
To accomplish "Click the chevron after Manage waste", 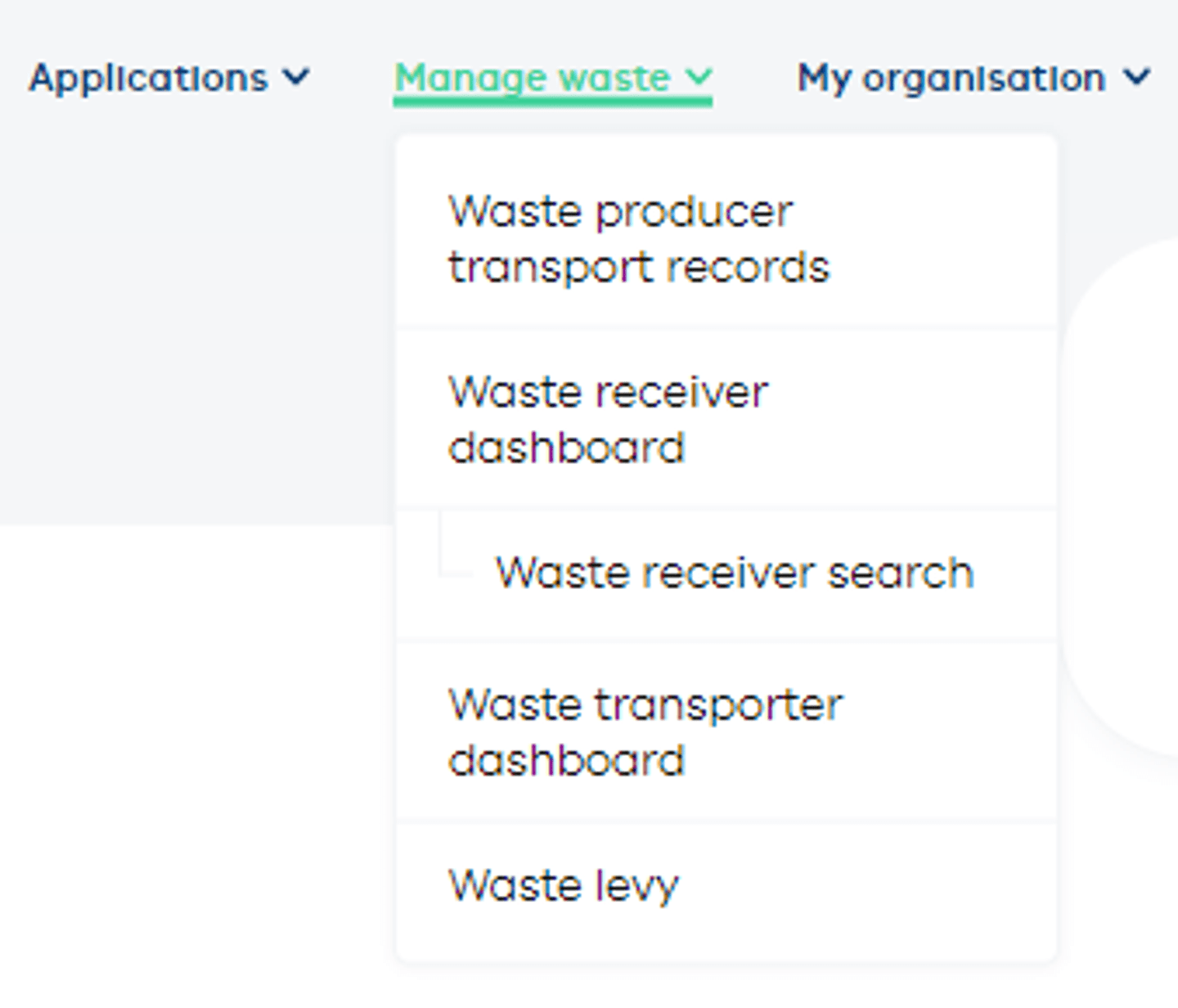I will (696, 79).
